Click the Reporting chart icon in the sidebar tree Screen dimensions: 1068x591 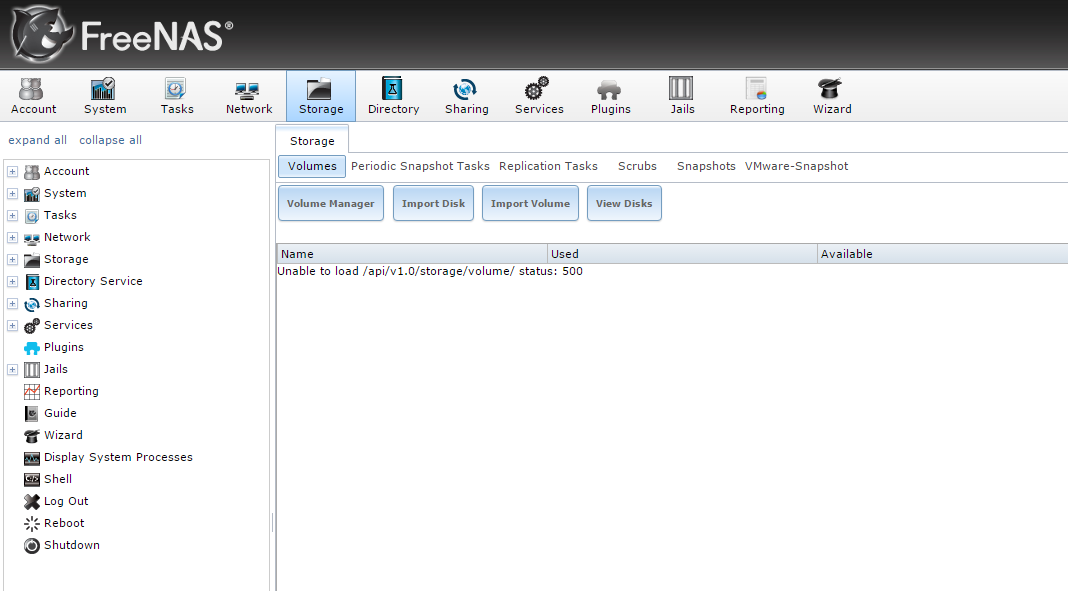[32, 392]
